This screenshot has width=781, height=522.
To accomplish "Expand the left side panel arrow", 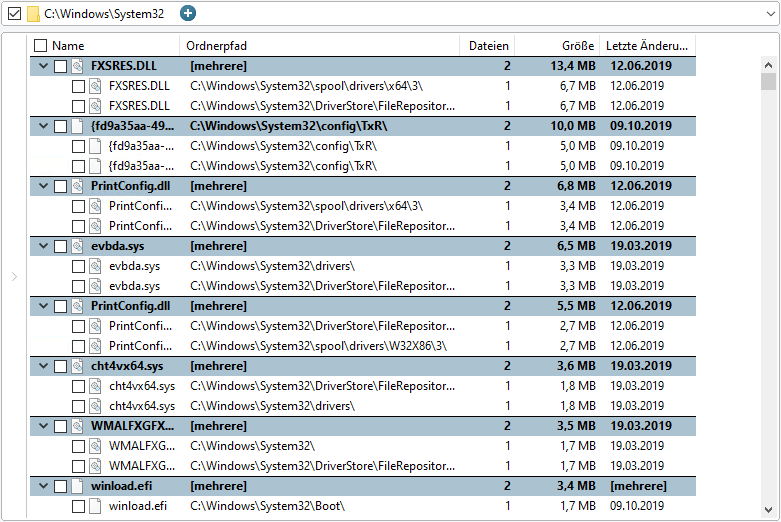I will click(14, 276).
